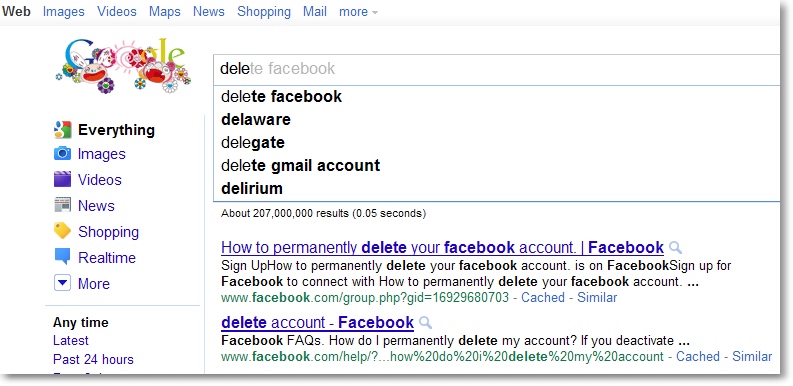
Task: Select the 'delirium' suggestion
Action: coord(252,189)
